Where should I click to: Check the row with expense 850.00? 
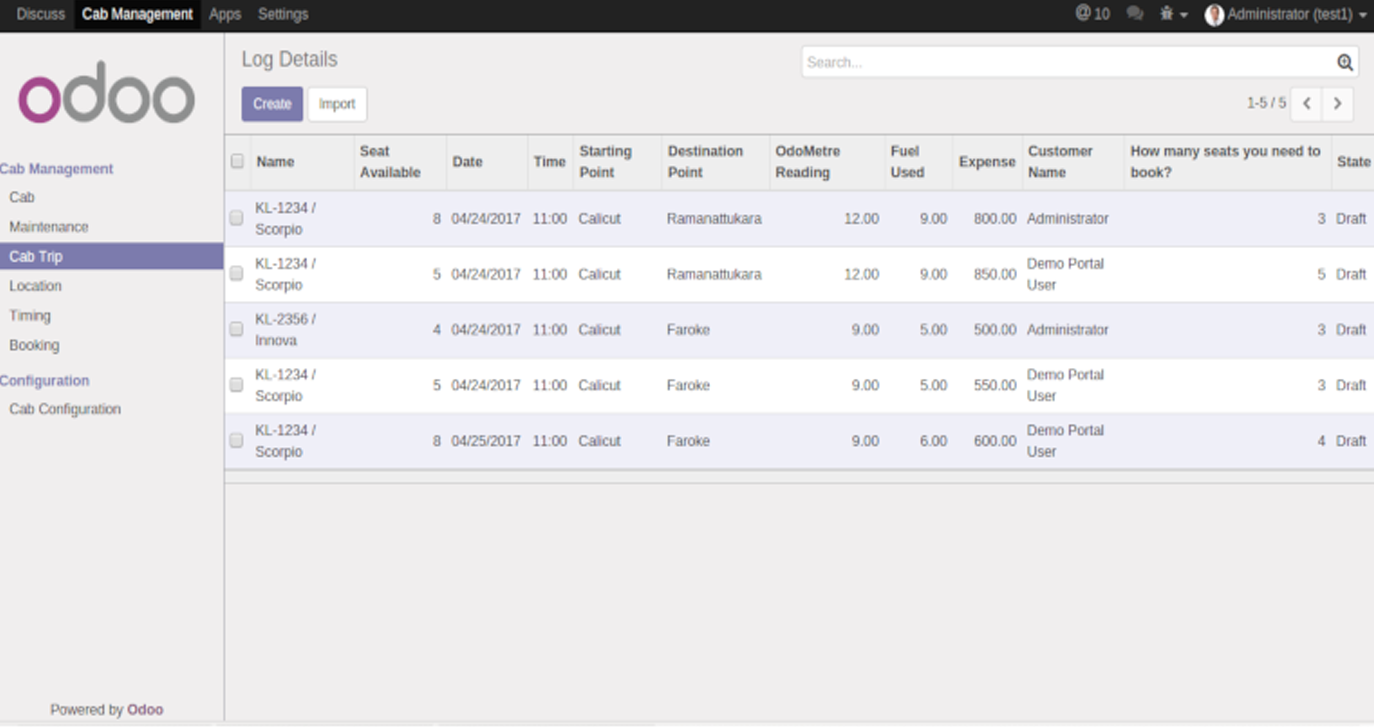[x=236, y=273]
